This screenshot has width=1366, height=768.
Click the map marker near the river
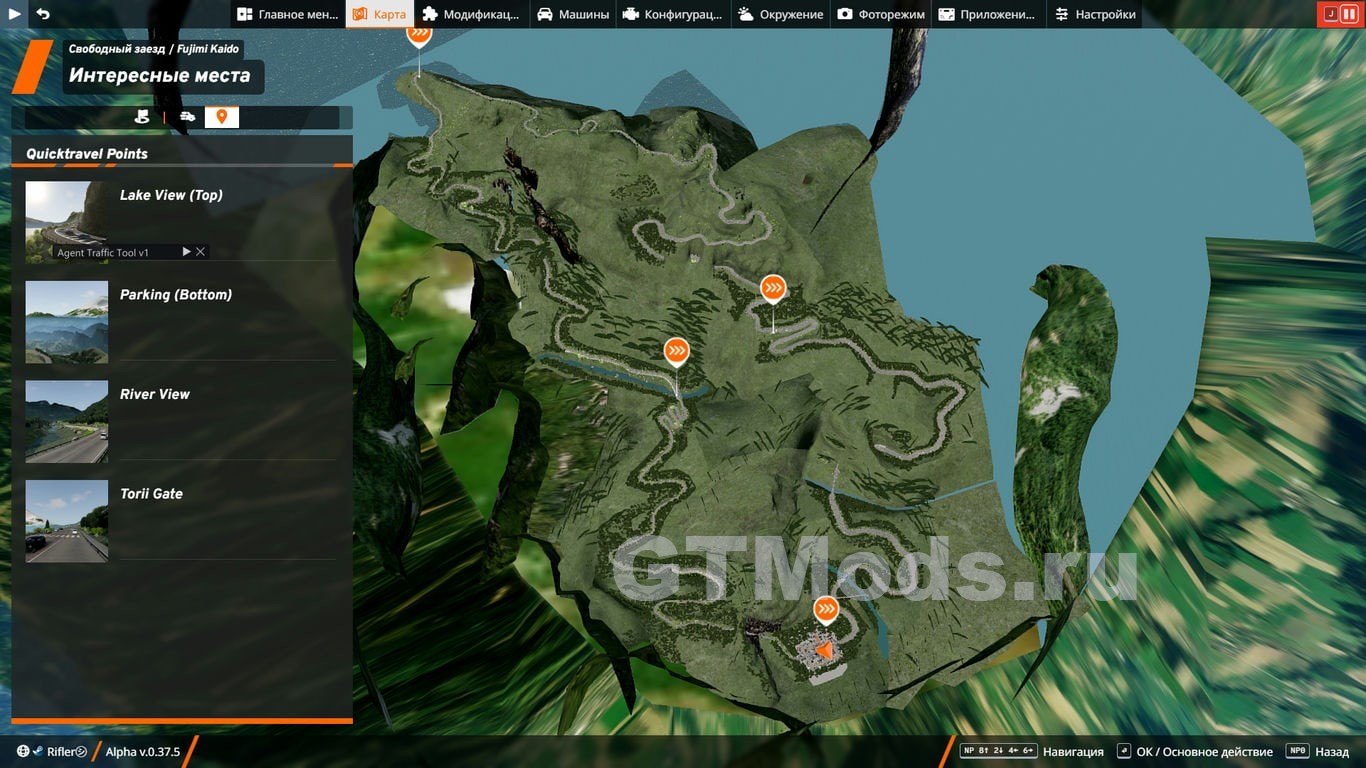[677, 351]
